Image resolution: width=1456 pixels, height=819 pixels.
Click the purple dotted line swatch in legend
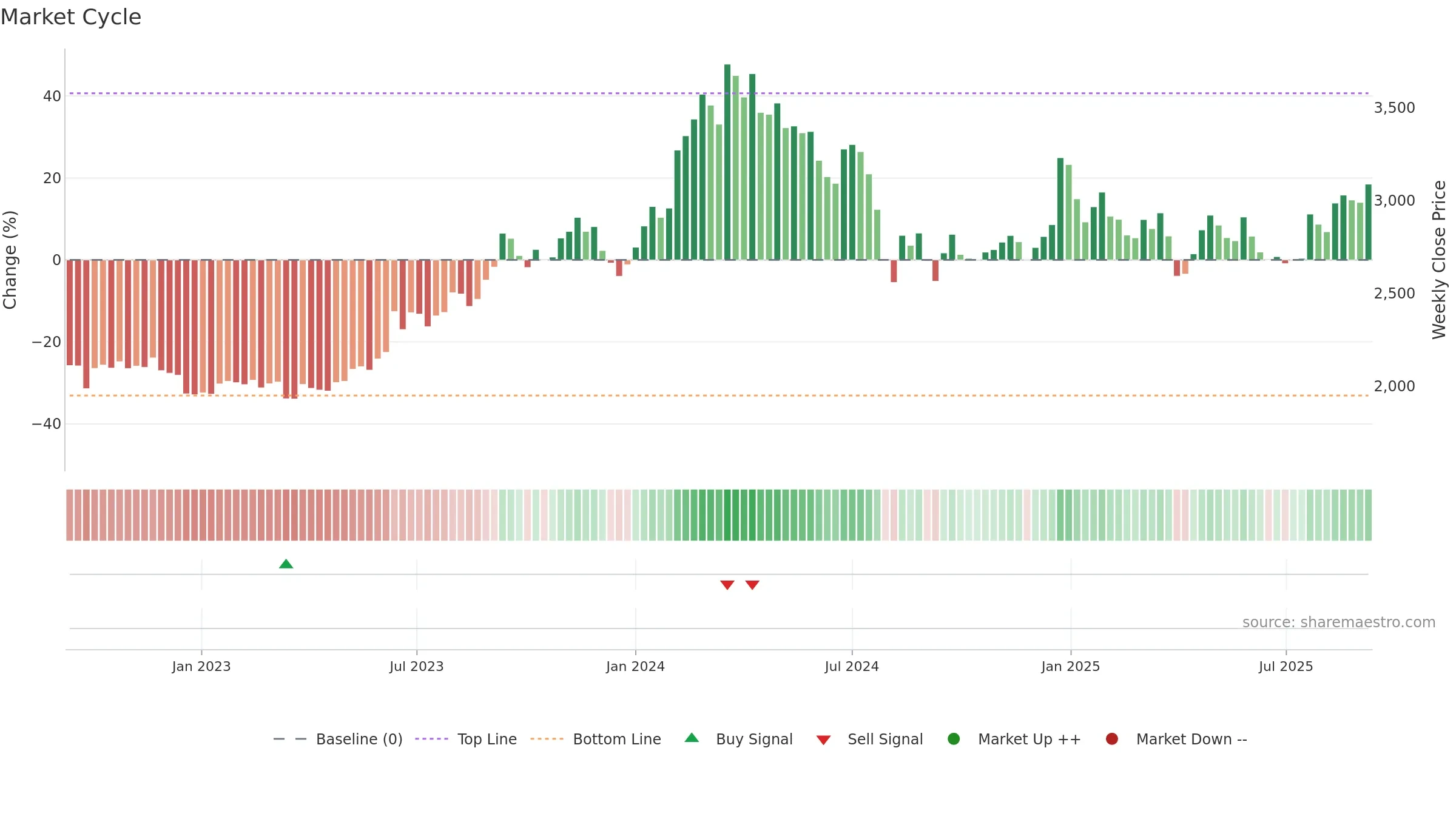coord(431,739)
